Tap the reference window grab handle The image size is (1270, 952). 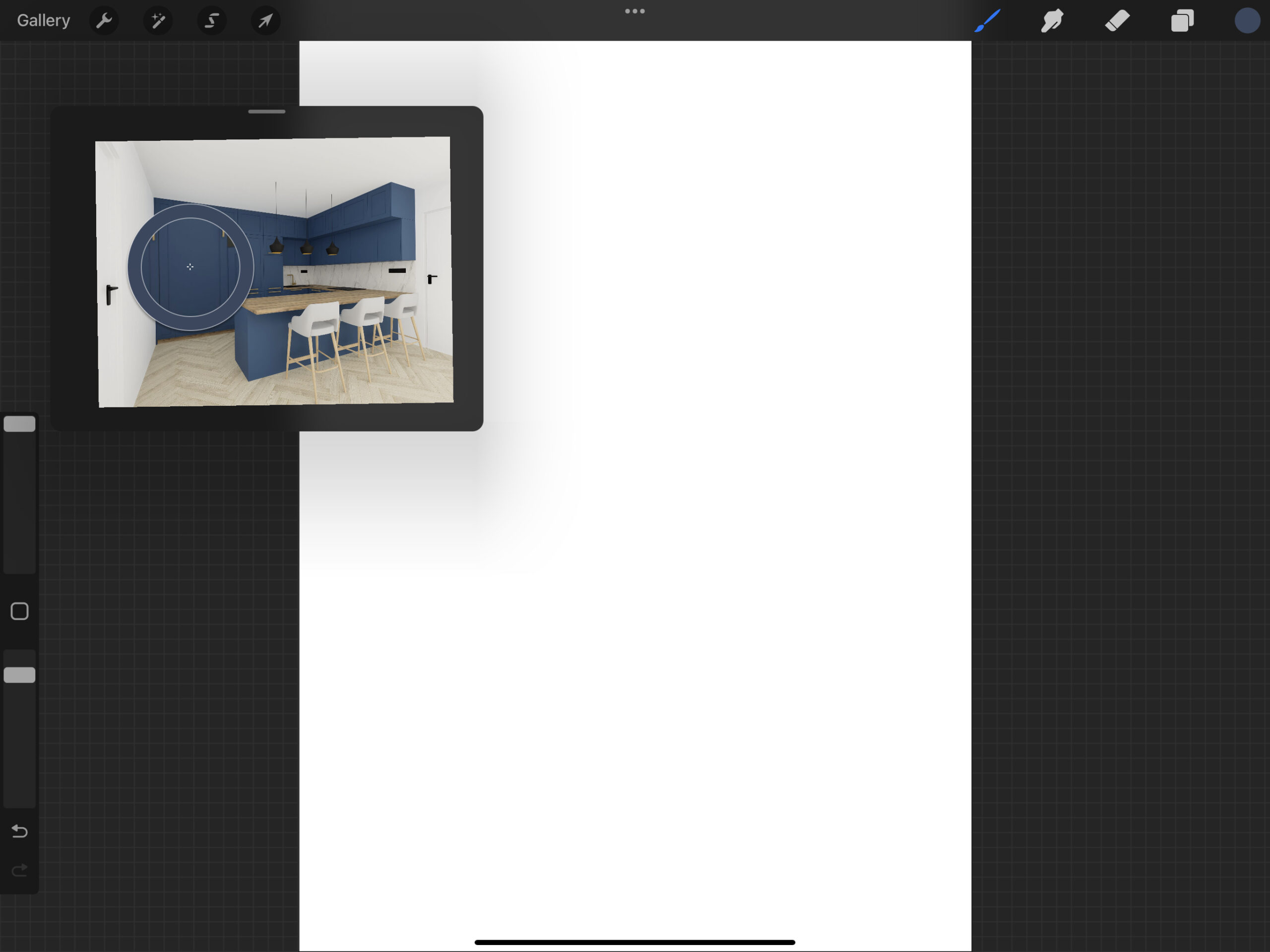[x=266, y=112]
